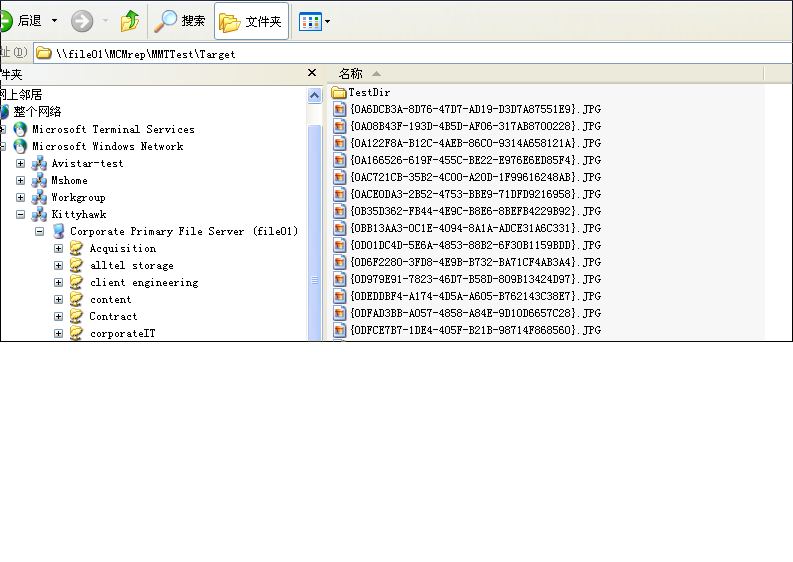Click the Kittyhawk network icon
This screenshot has width=793, height=562.
(39, 214)
